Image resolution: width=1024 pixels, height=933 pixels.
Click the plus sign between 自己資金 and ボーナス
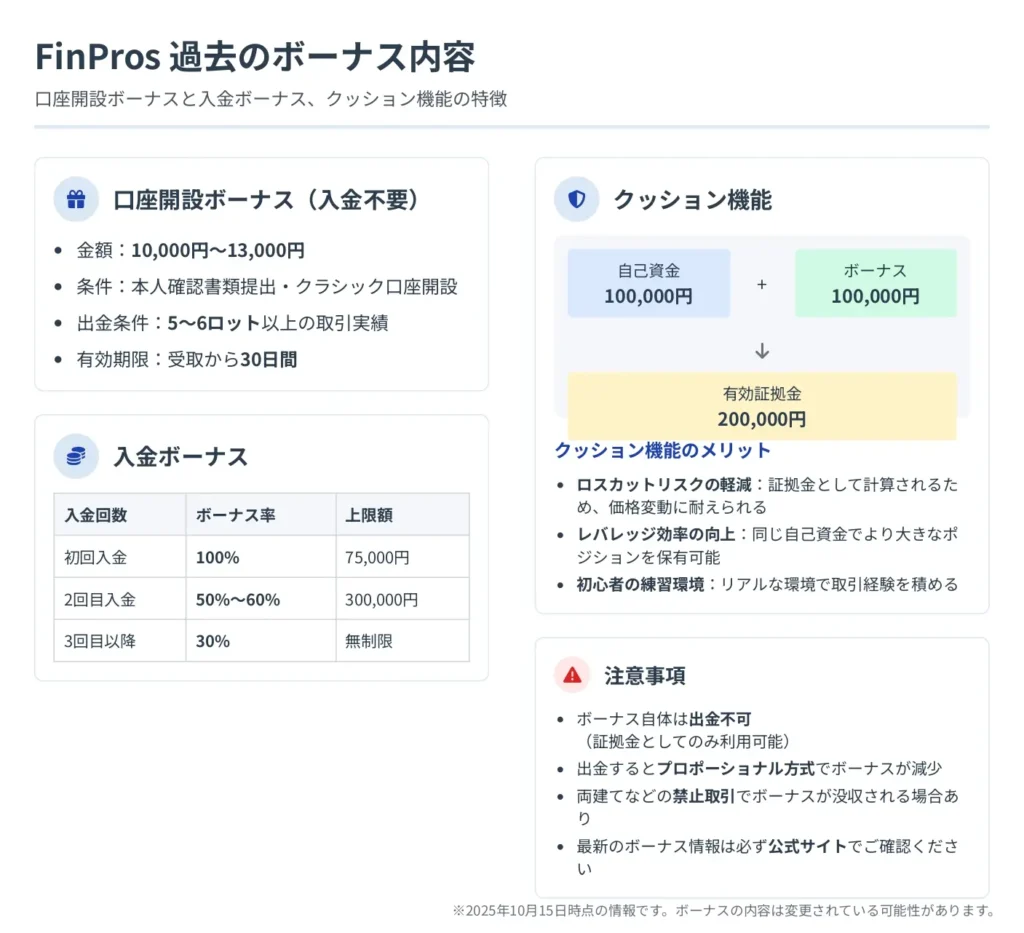click(x=762, y=284)
